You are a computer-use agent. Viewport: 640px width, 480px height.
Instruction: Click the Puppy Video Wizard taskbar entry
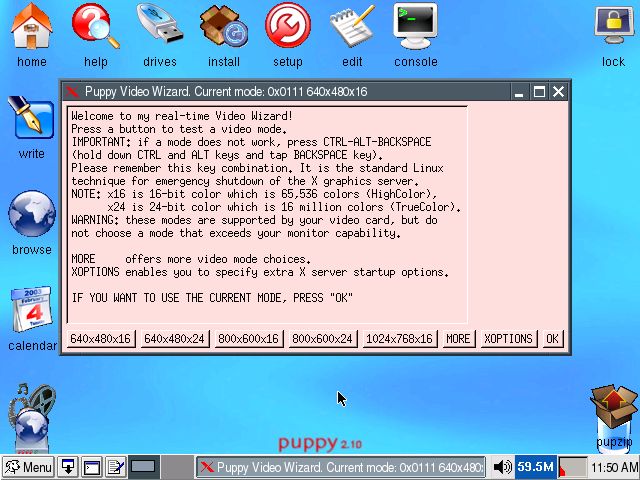341,467
